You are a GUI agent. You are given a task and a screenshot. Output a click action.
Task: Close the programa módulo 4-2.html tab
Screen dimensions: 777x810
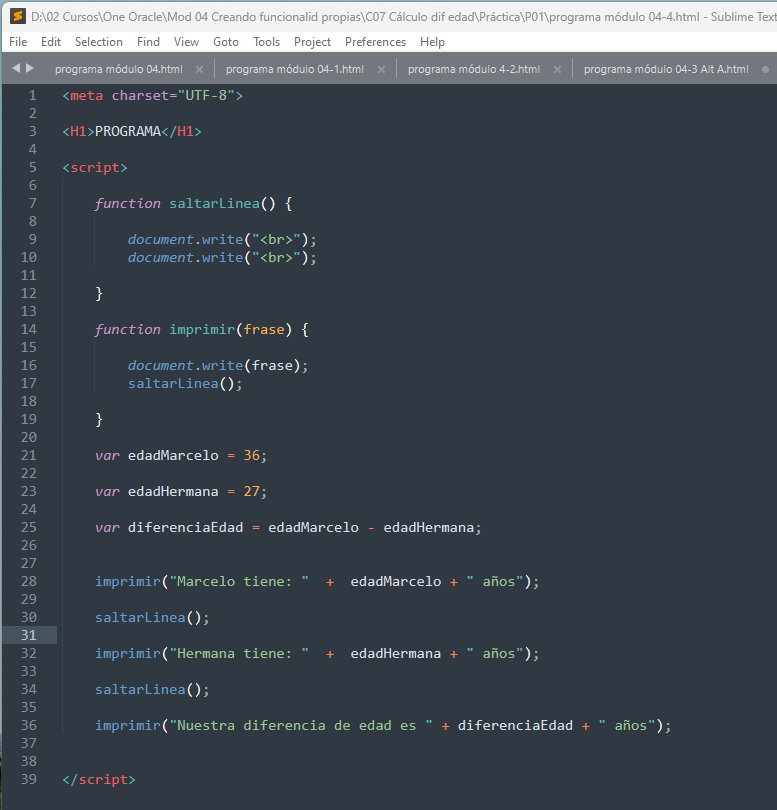coord(557,69)
